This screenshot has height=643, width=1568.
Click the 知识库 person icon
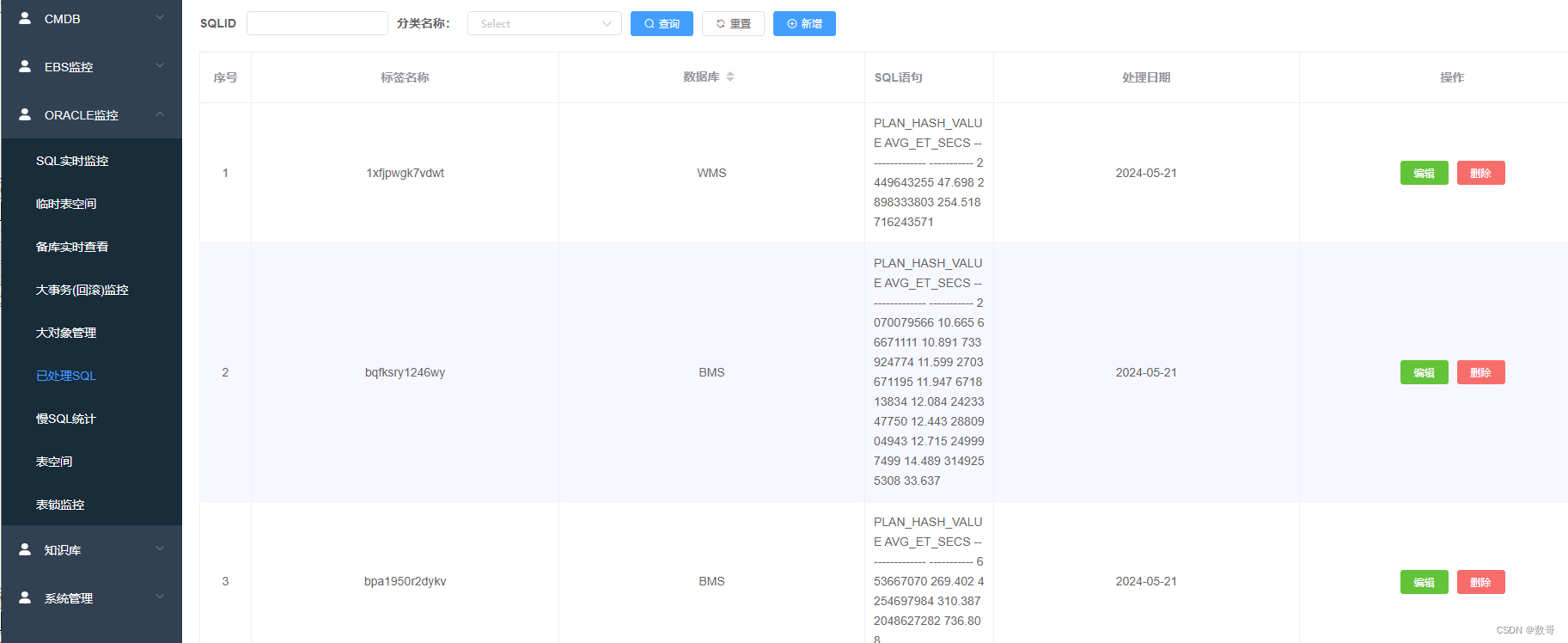coord(25,549)
